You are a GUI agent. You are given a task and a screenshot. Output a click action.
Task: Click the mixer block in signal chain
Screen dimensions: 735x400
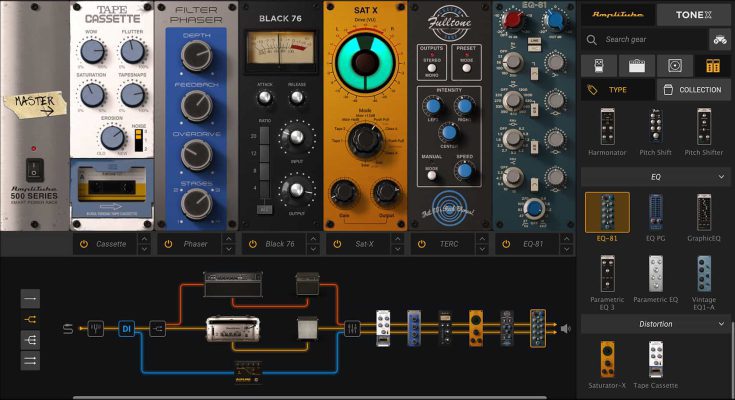click(352, 327)
